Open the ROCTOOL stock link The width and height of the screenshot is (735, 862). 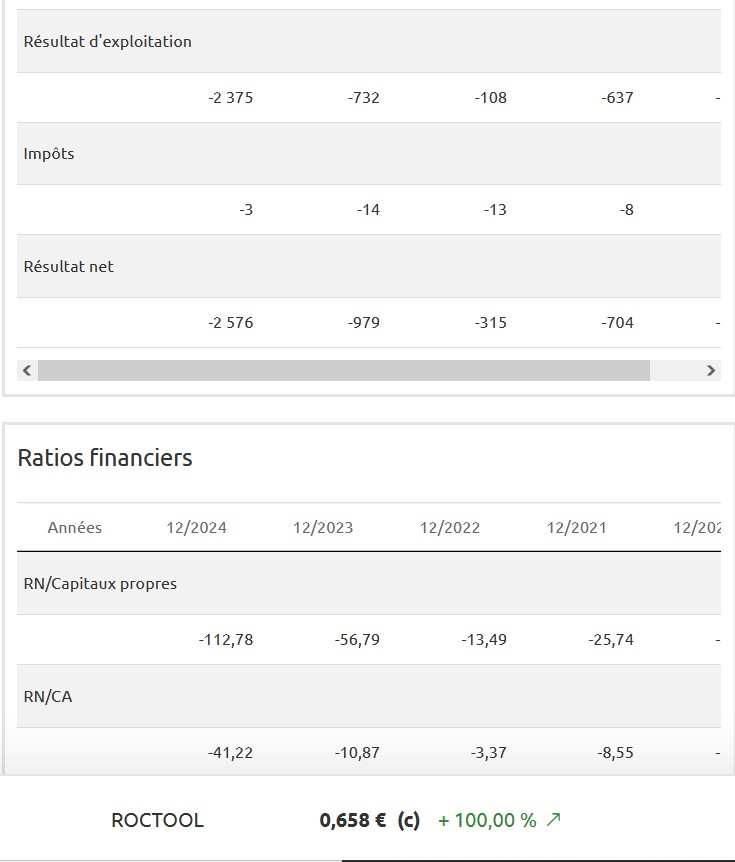[x=157, y=820]
